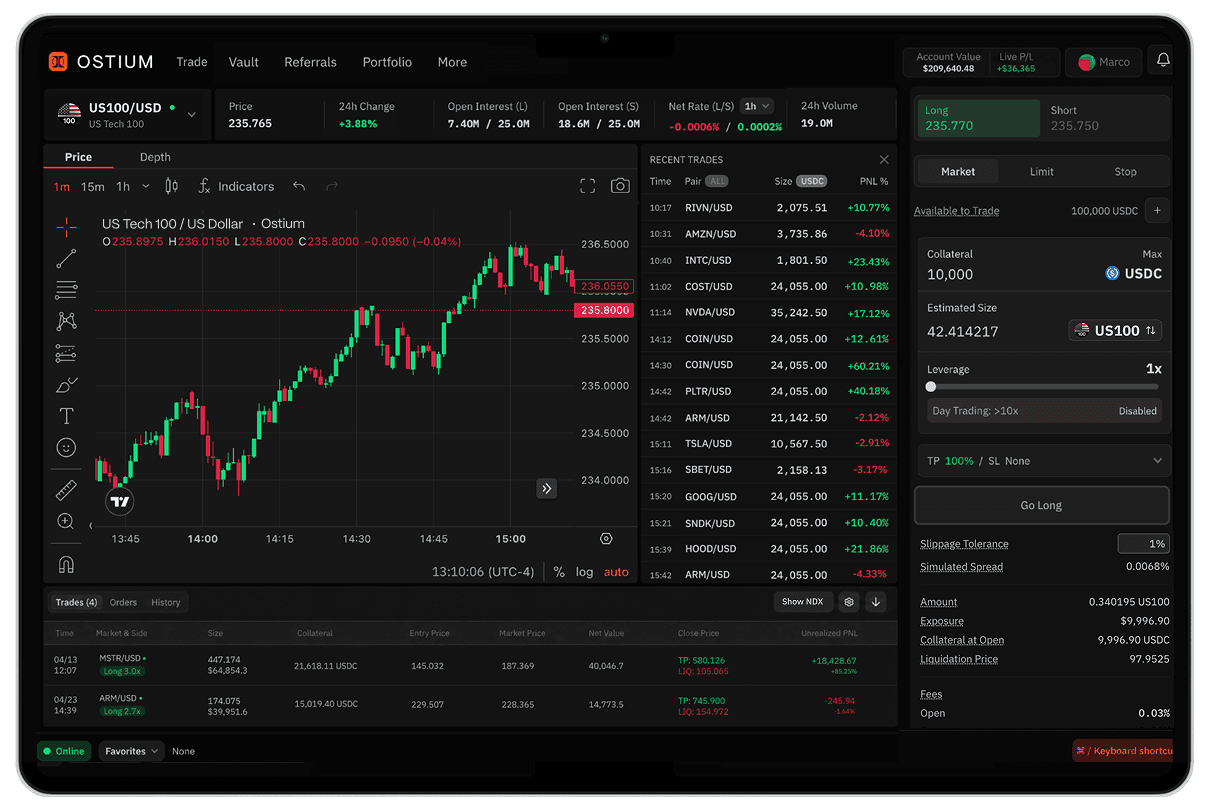The width and height of the screenshot is (1210, 810).
Task: Toggle the ALL pair filter badge
Action: [717, 182]
